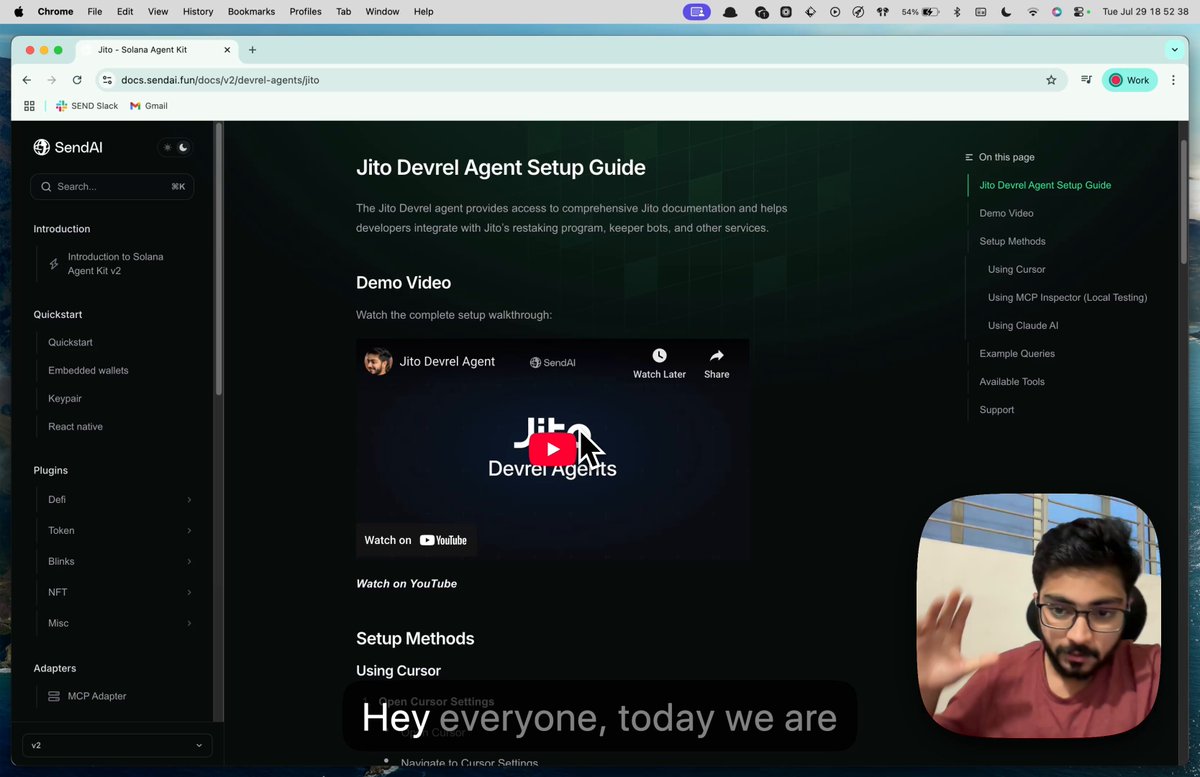Expand the Blinks plugins section
Image resolution: width=1200 pixels, height=777 pixels.
(120, 561)
